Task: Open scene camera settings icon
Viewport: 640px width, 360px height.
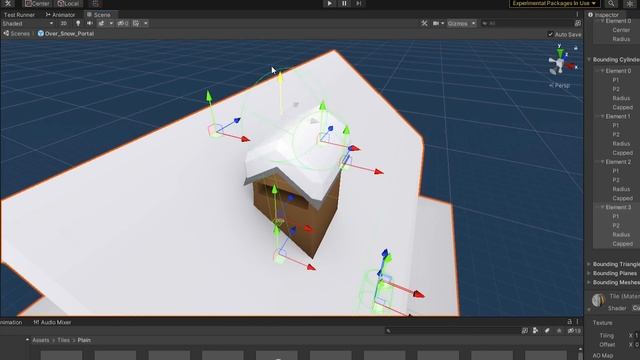Action: (436, 24)
